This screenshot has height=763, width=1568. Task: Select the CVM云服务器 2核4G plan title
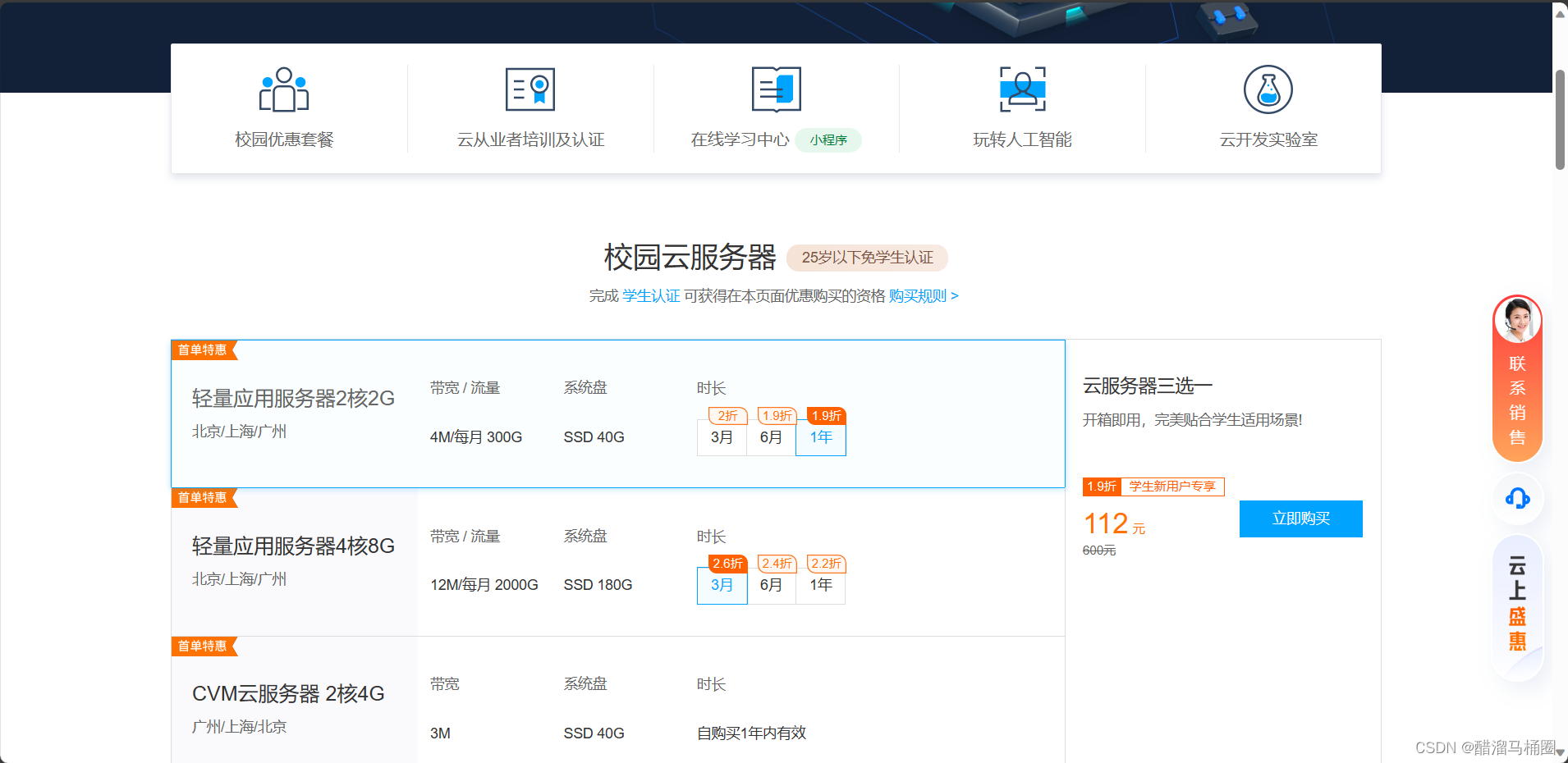(x=288, y=694)
